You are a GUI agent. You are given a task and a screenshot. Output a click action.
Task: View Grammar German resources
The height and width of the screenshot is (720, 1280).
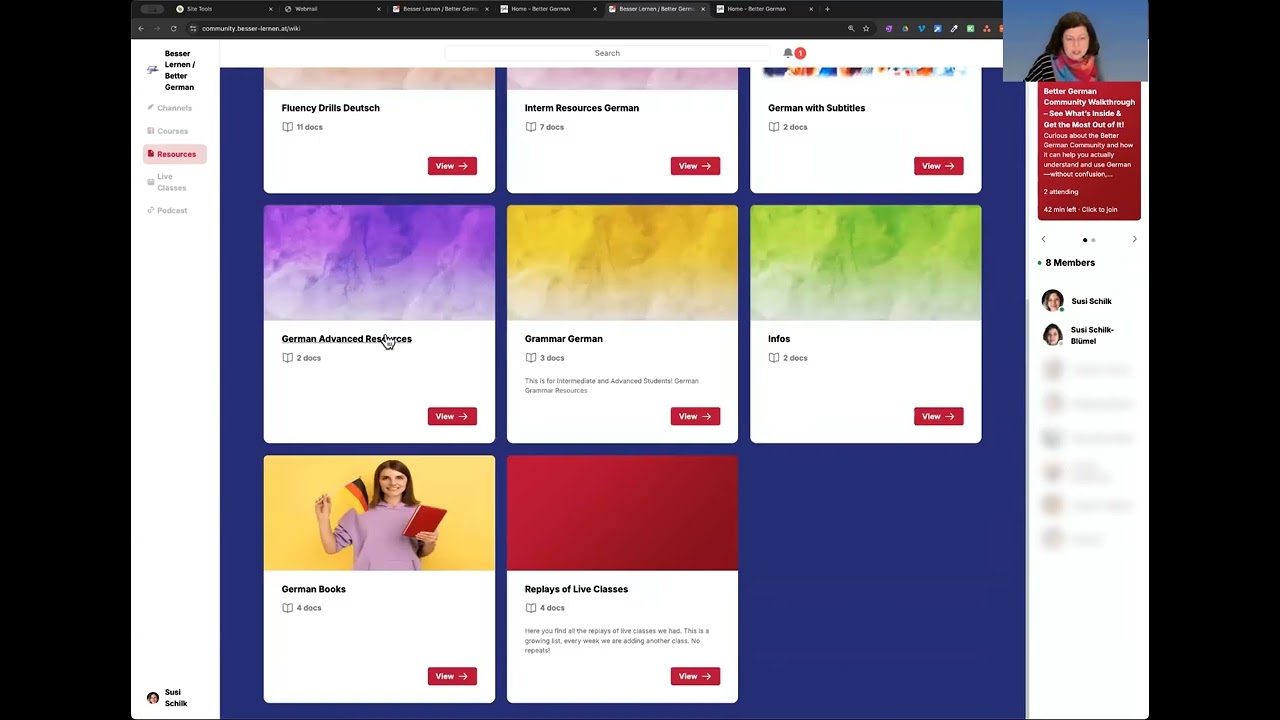coord(695,416)
